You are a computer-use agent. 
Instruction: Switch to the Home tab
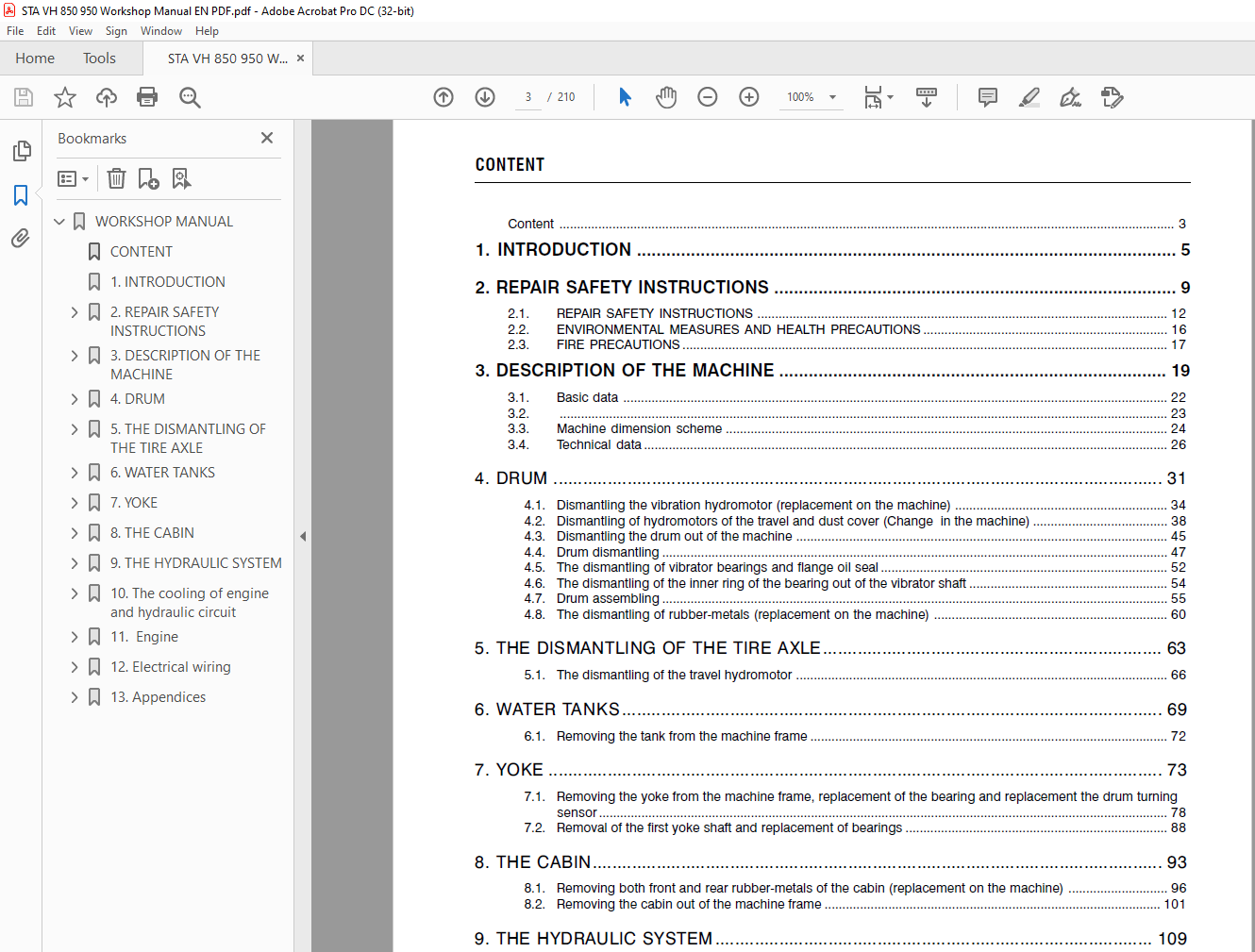pyautogui.click(x=35, y=58)
